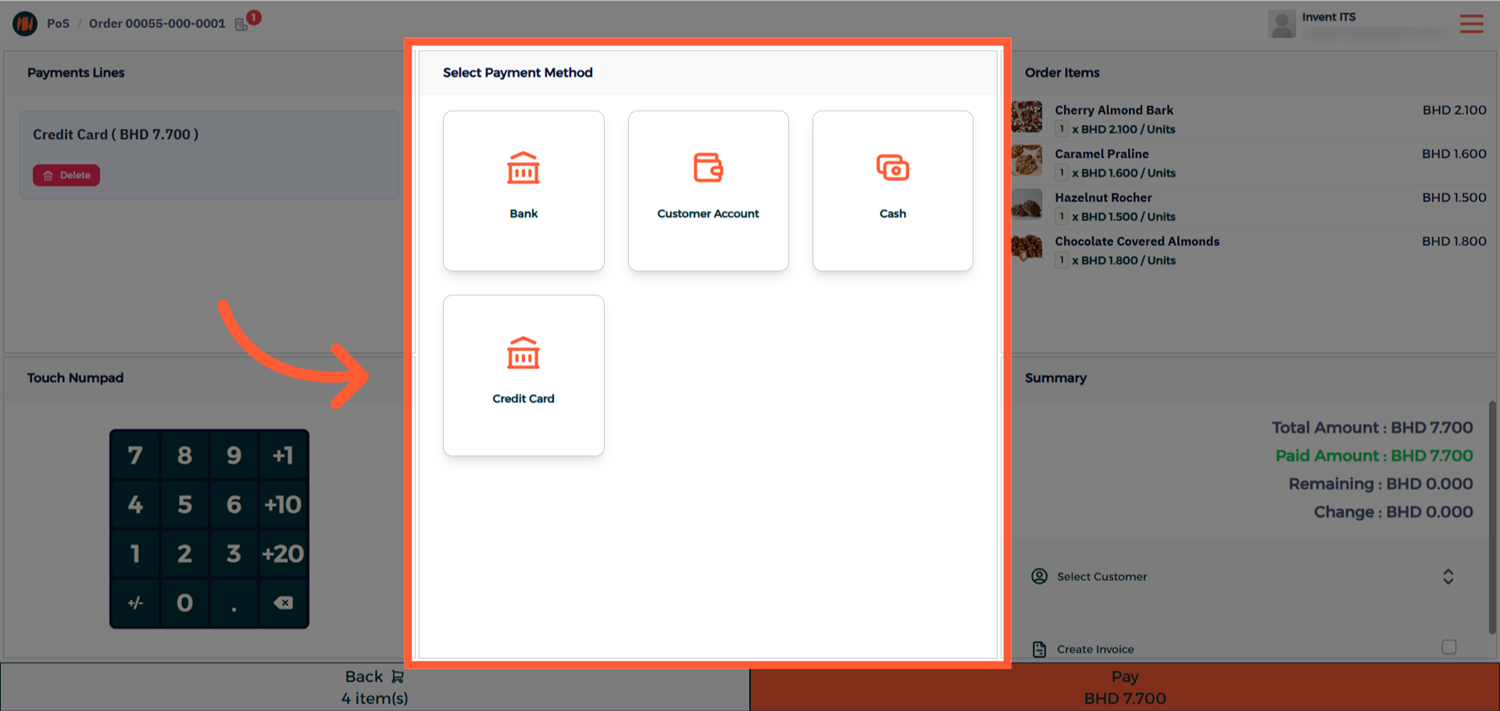
Task: Click the app logo in header
Action: click(x=24, y=23)
